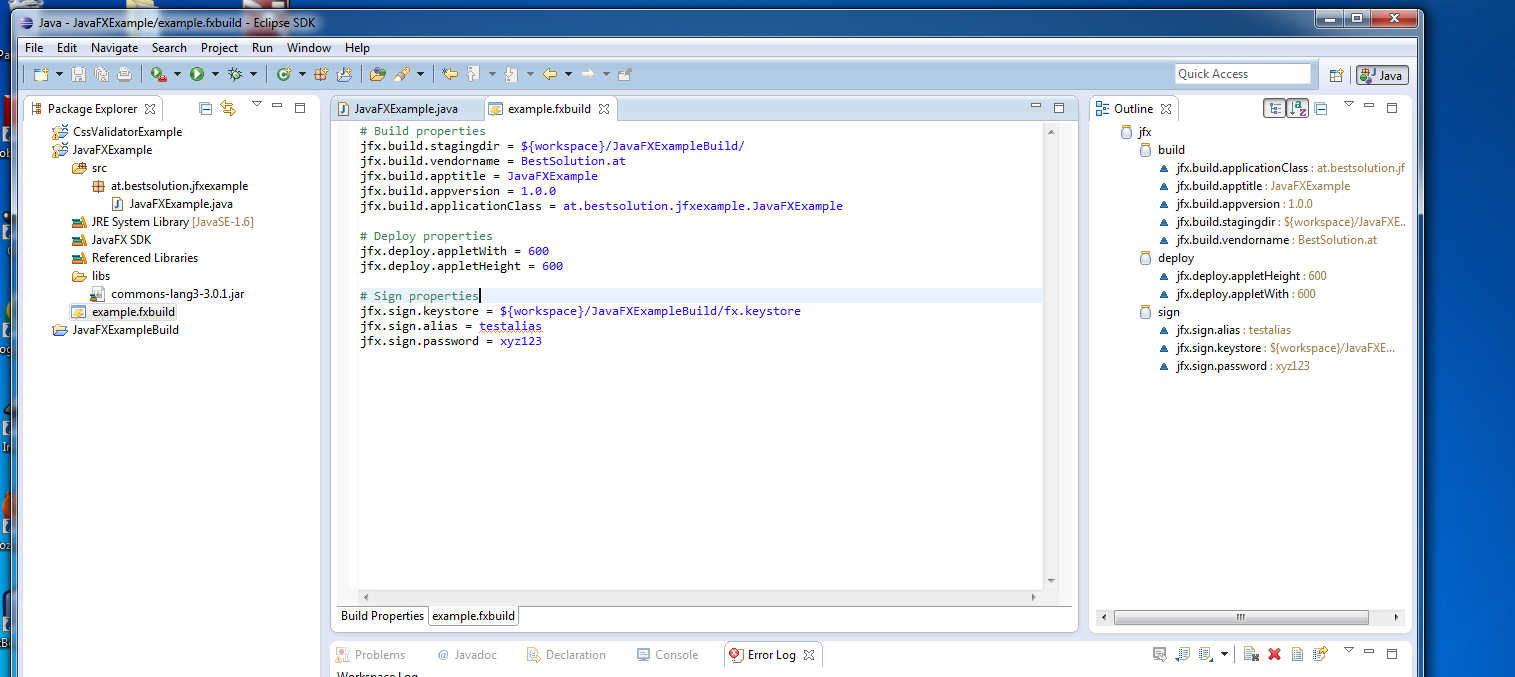Open the Run history dropdown arrow

coord(215,74)
